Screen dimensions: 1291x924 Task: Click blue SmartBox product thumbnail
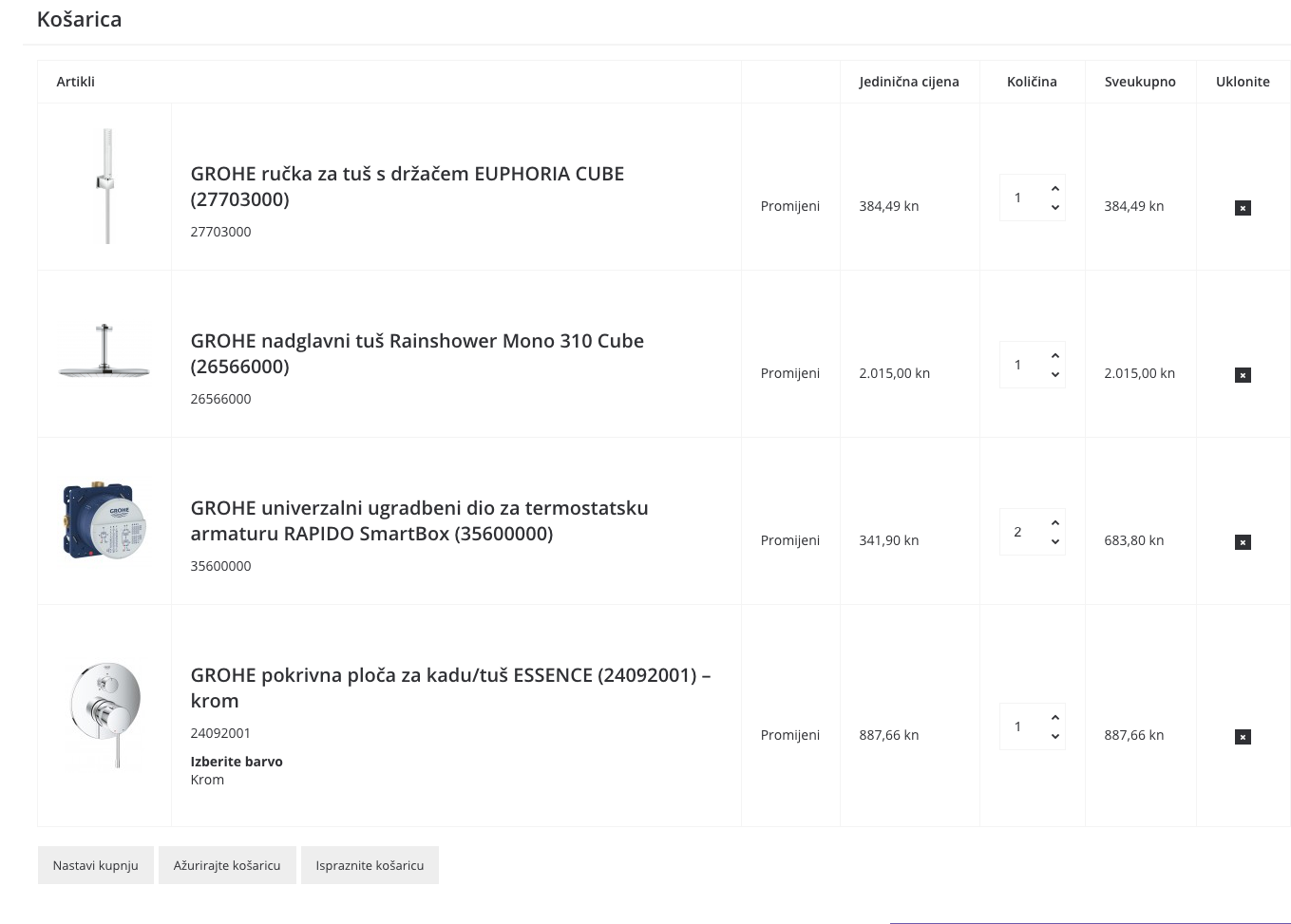click(104, 520)
